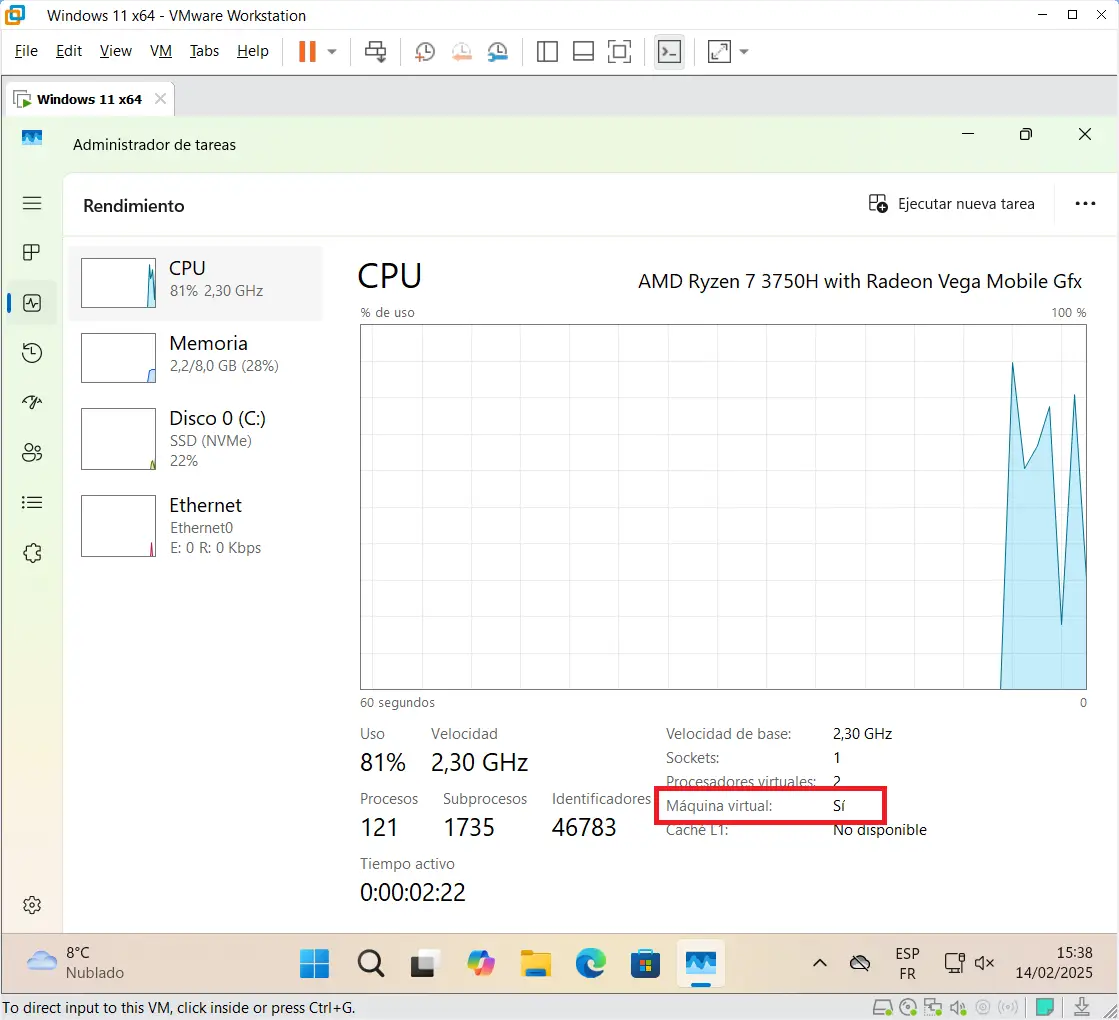Open the VM menu
Viewport: 1119px width, 1020px height.
point(161,51)
